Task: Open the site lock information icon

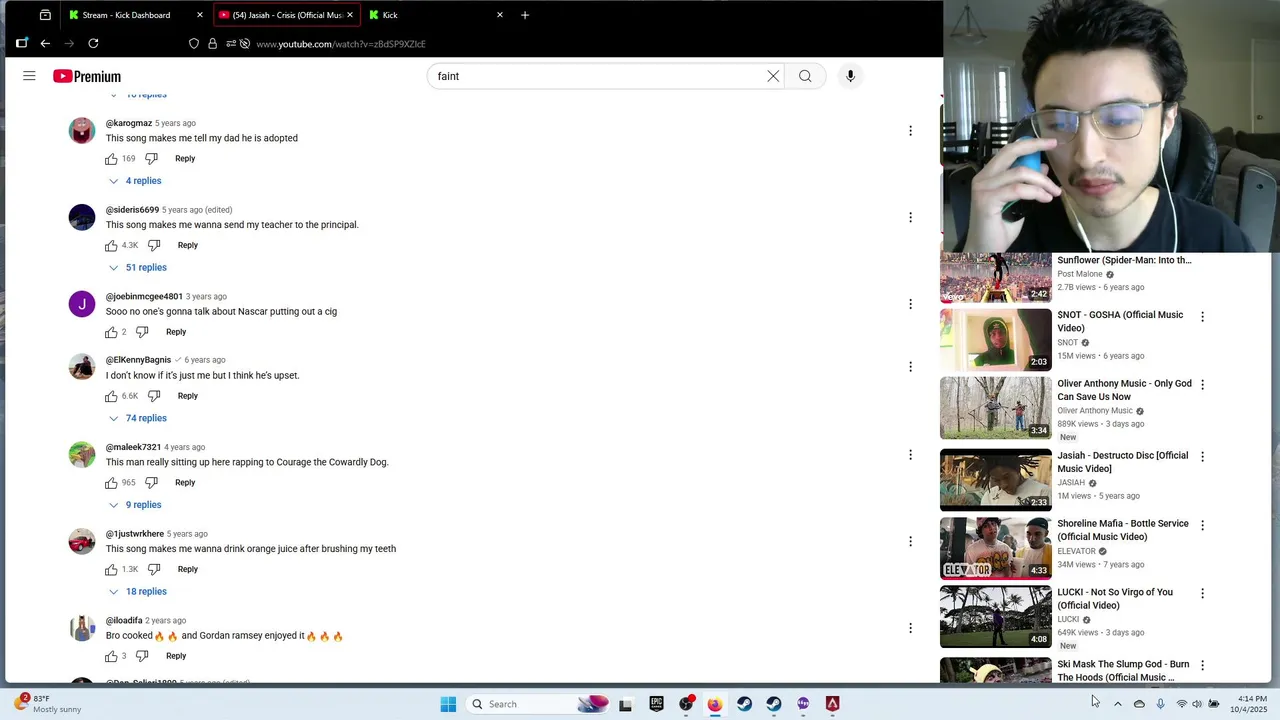Action: tap(212, 44)
